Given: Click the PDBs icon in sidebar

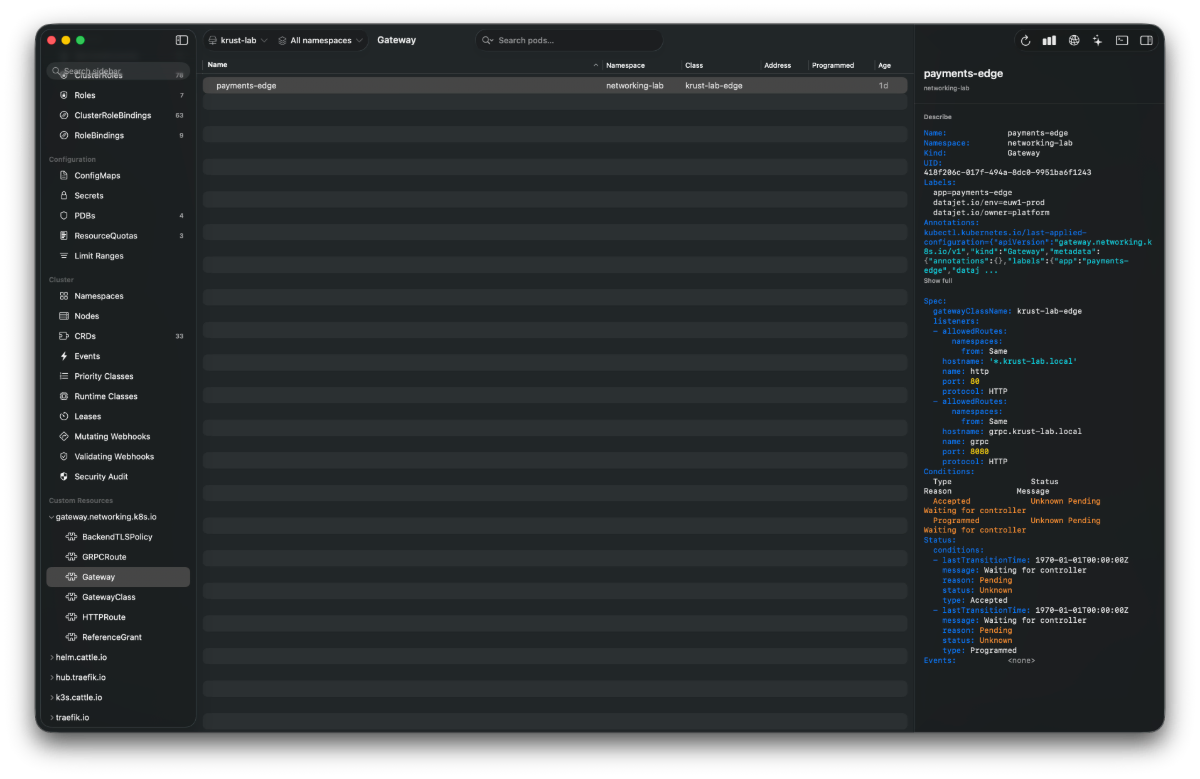Looking at the screenshot, I should 64,216.
